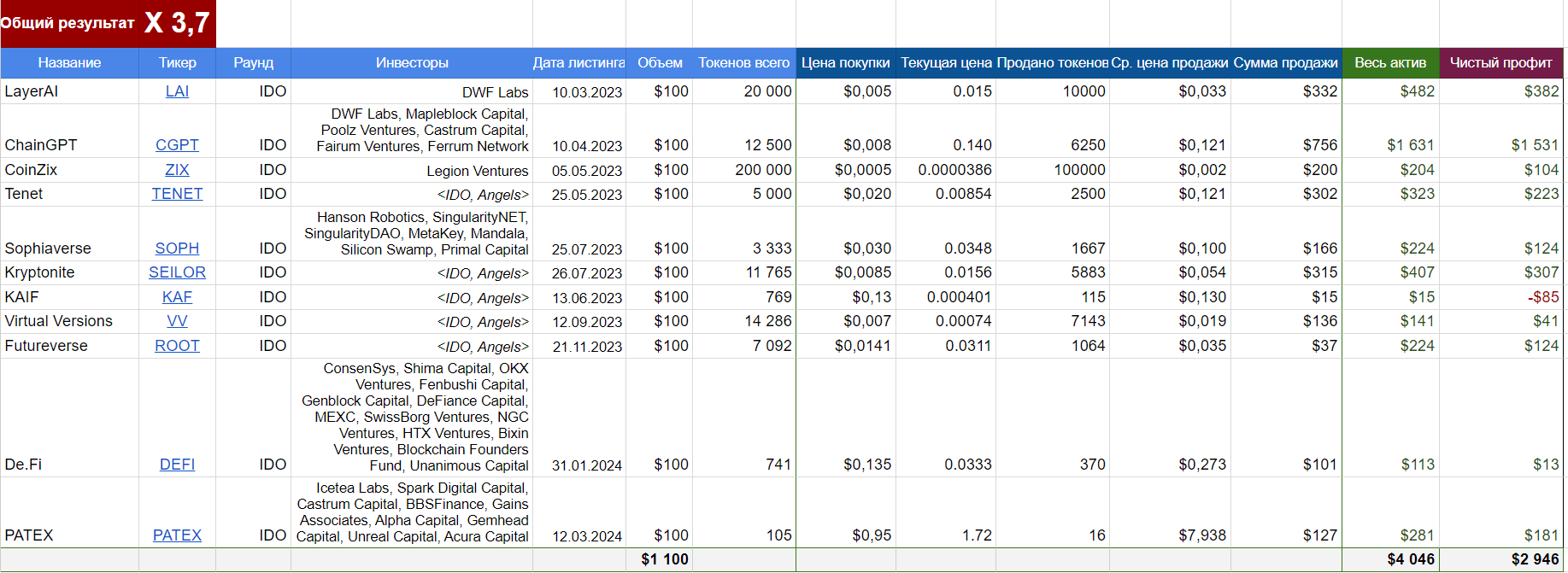1568x573 pixels.
Task: Open the LAI ticker link
Action: [177, 91]
